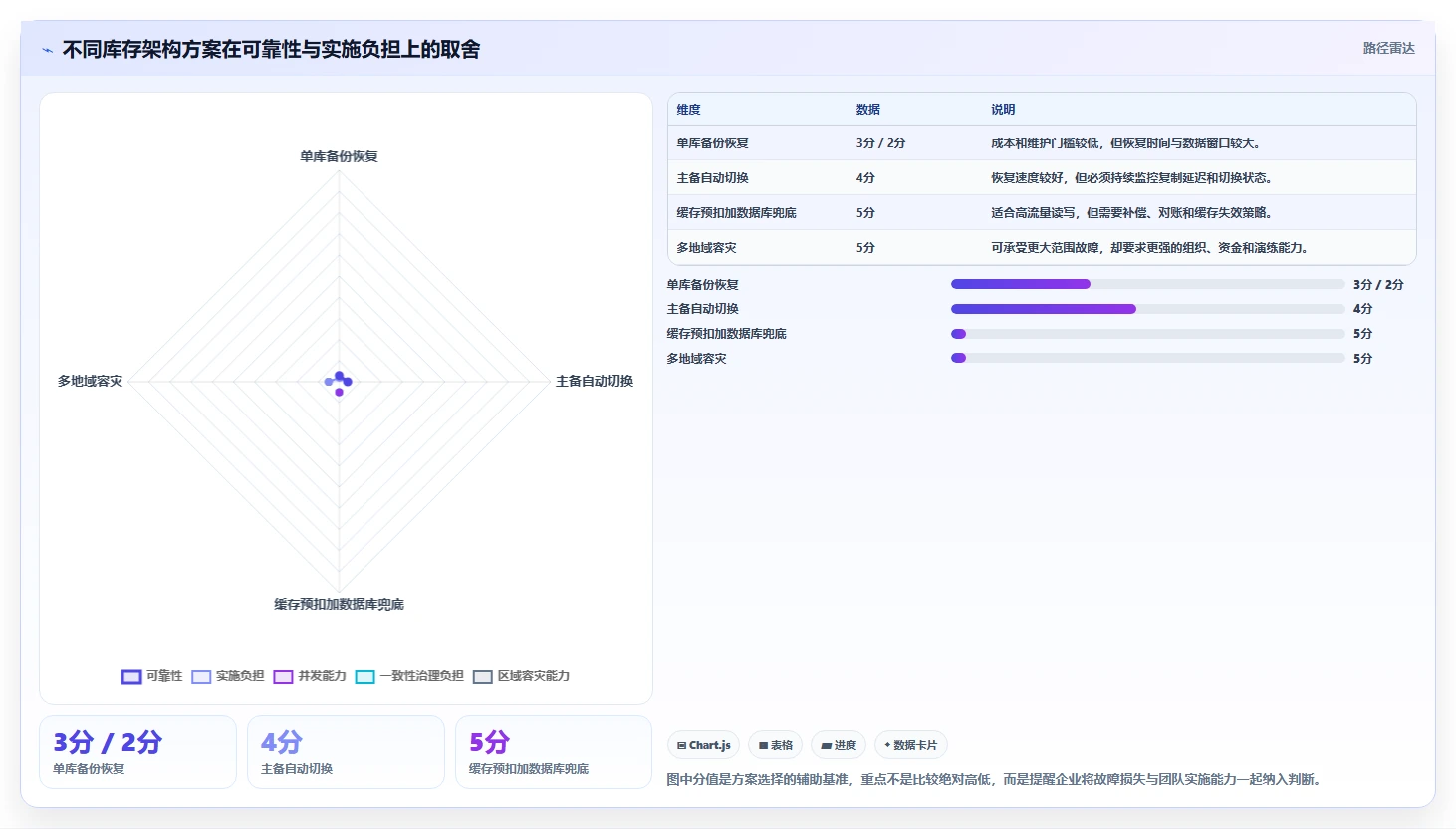Toggle the 一致性治理负担 legend series

pyautogui.click(x=409, y=676)
